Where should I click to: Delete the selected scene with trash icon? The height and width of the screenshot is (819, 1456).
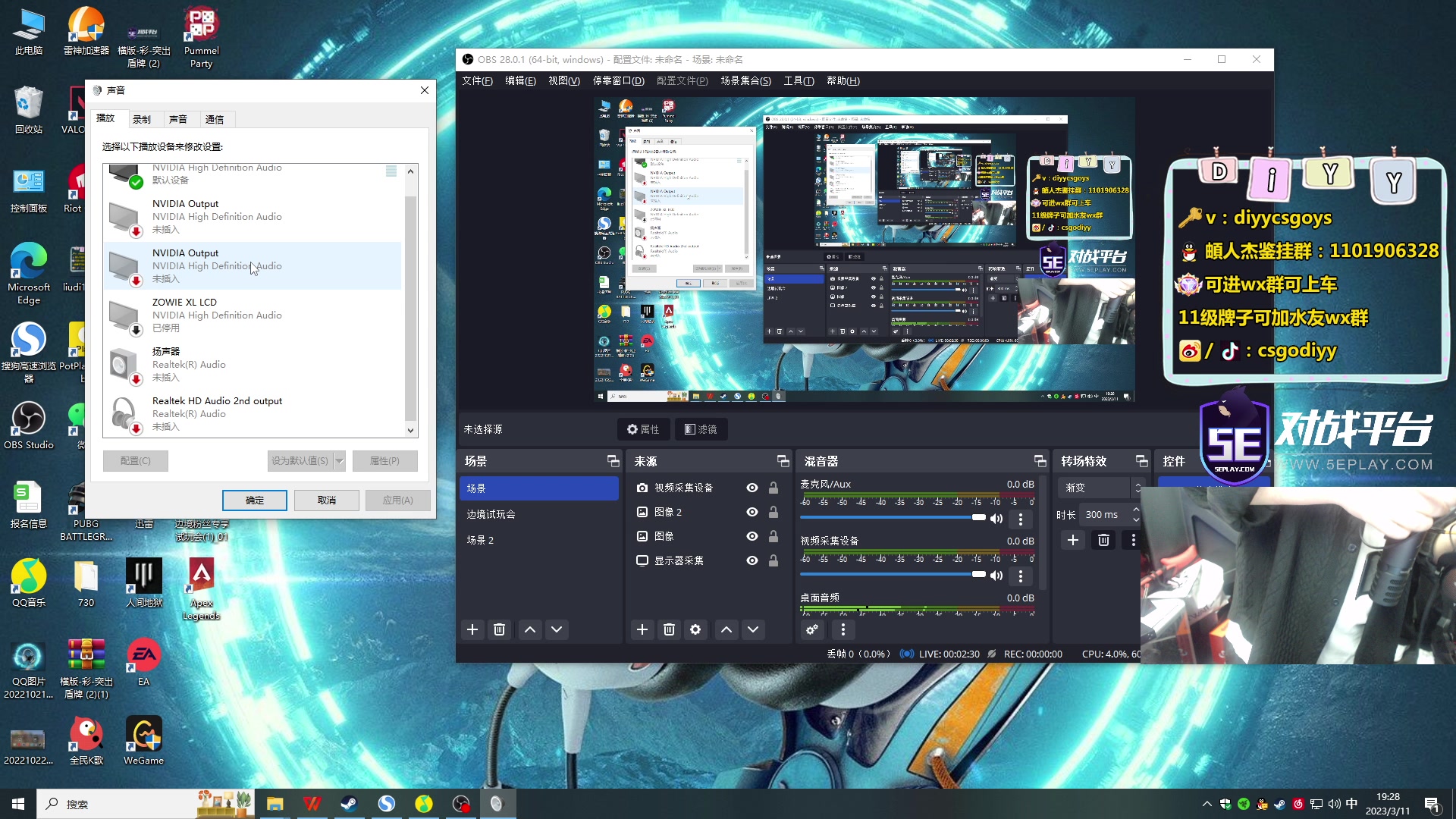click(499, 629)
